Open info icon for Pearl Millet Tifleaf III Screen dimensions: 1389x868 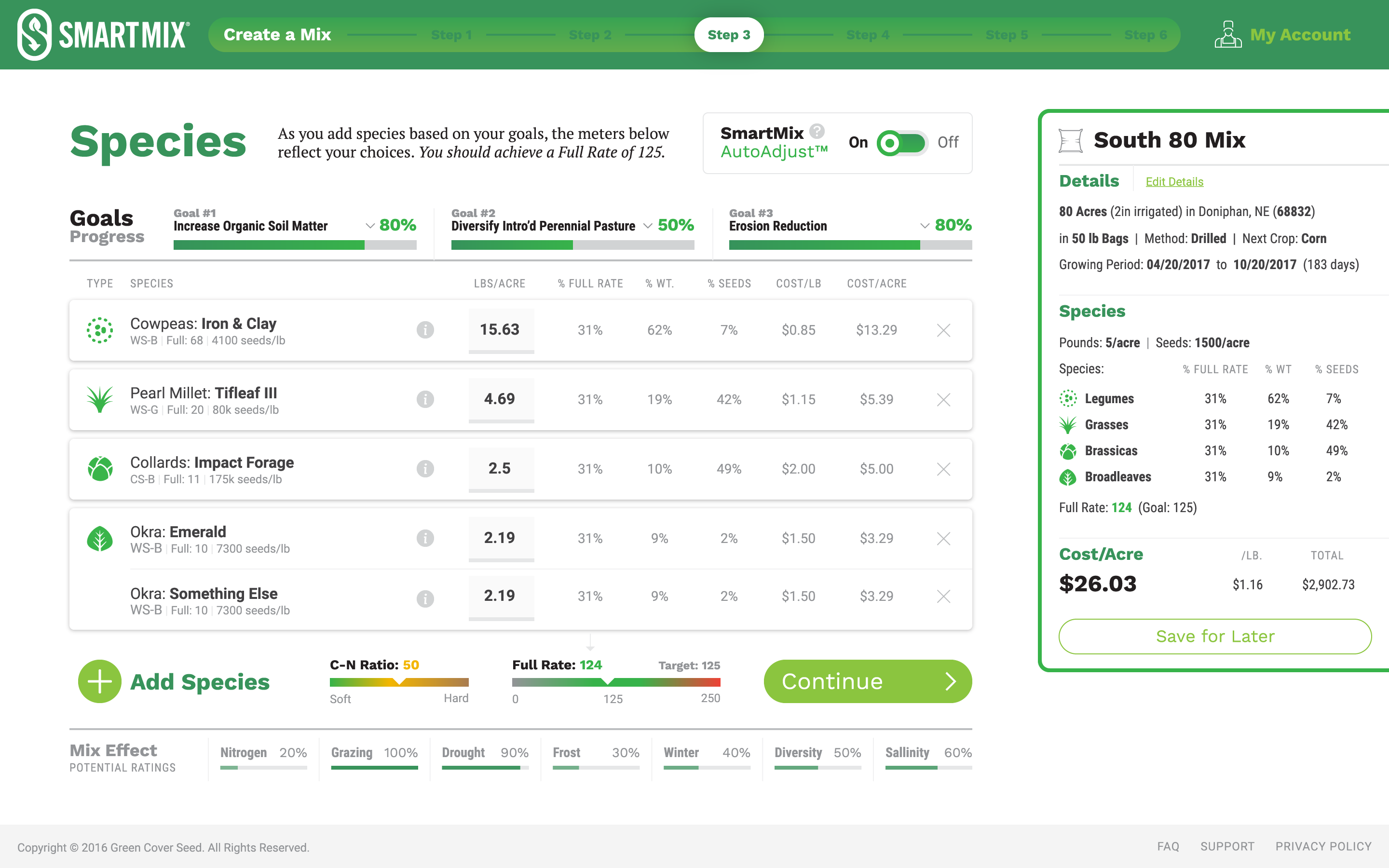[x=425, y=399]
